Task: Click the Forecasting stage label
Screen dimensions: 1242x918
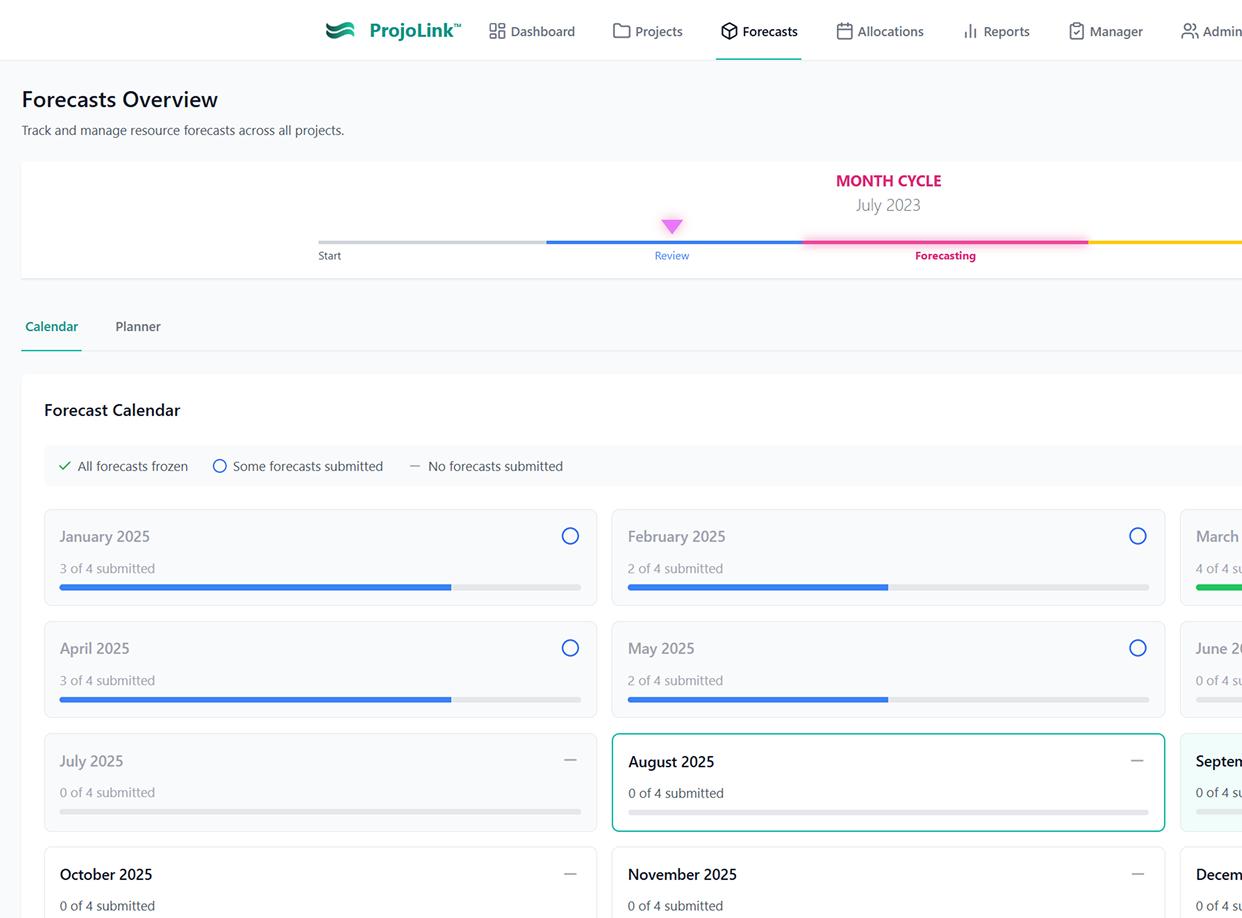Action: (x=945, y=256)
